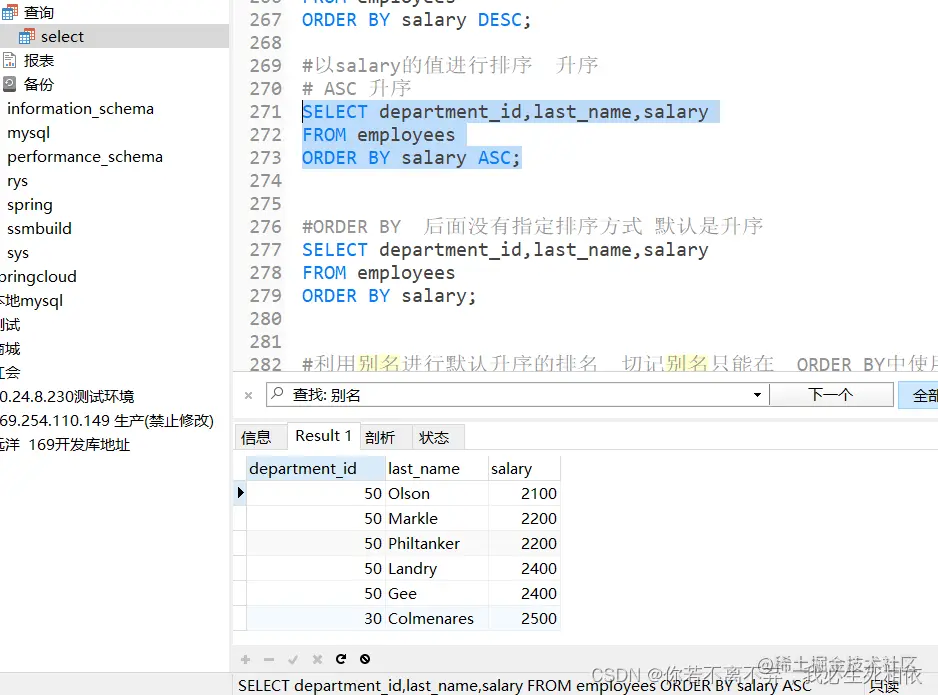
Task: Click line 273 ORDER BY salary ASC
Action: (x=412, y=158)
